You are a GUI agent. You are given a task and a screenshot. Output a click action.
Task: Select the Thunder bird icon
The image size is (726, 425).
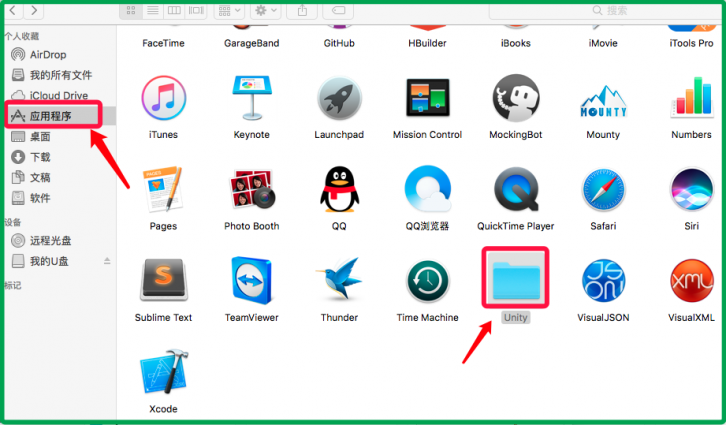point(339,279)
